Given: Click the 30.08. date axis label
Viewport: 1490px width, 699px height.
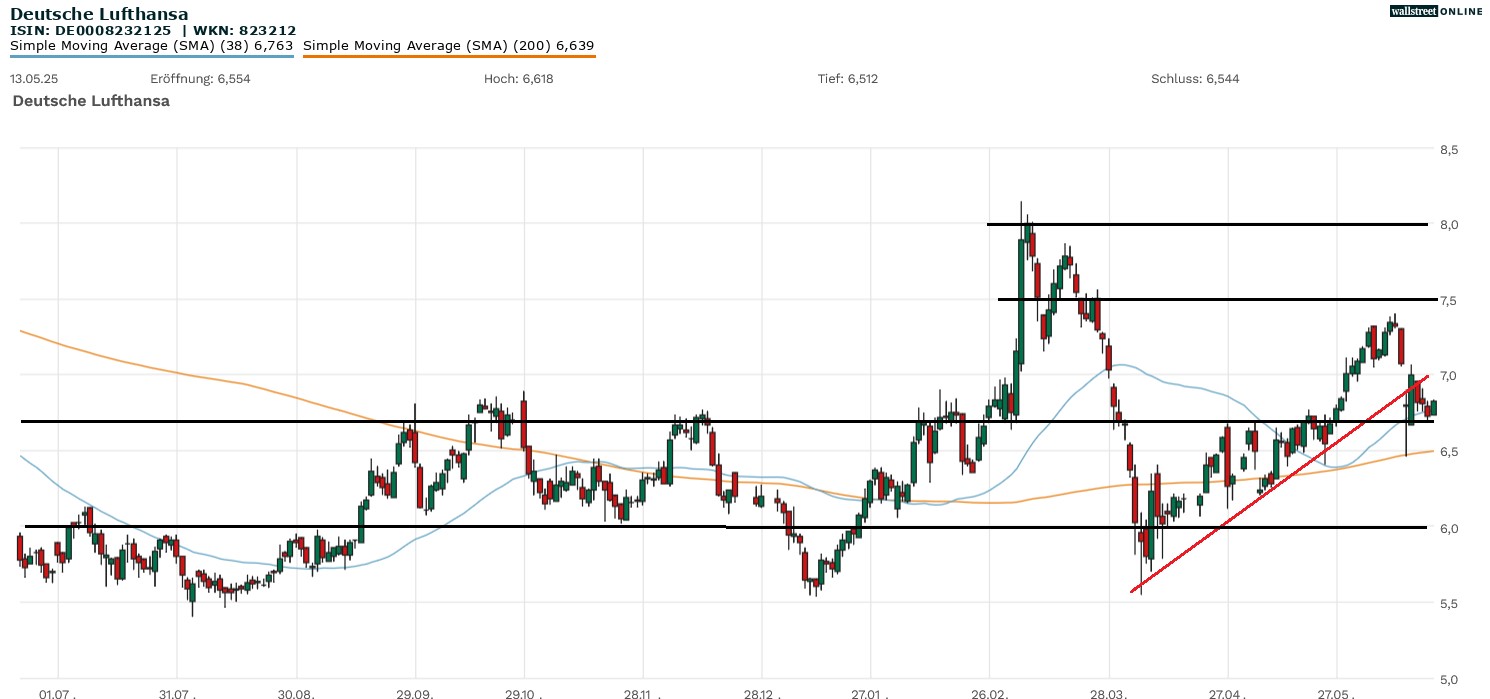Looking at the screenshot, I should coord(297,692).
